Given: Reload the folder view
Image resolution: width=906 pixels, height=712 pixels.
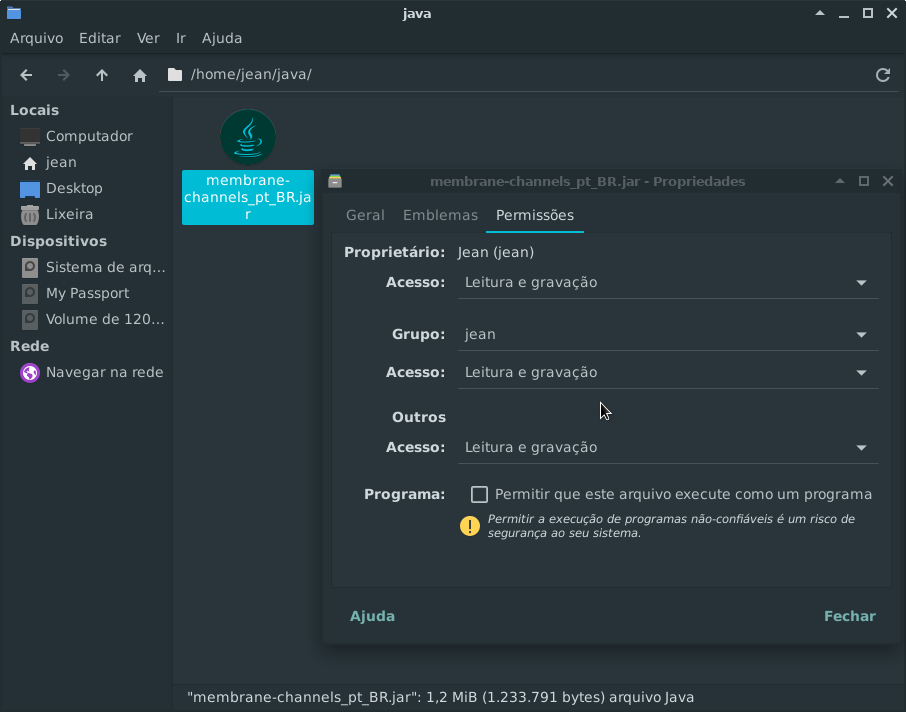Looking at the screenshot, I should tap(882, 75).
